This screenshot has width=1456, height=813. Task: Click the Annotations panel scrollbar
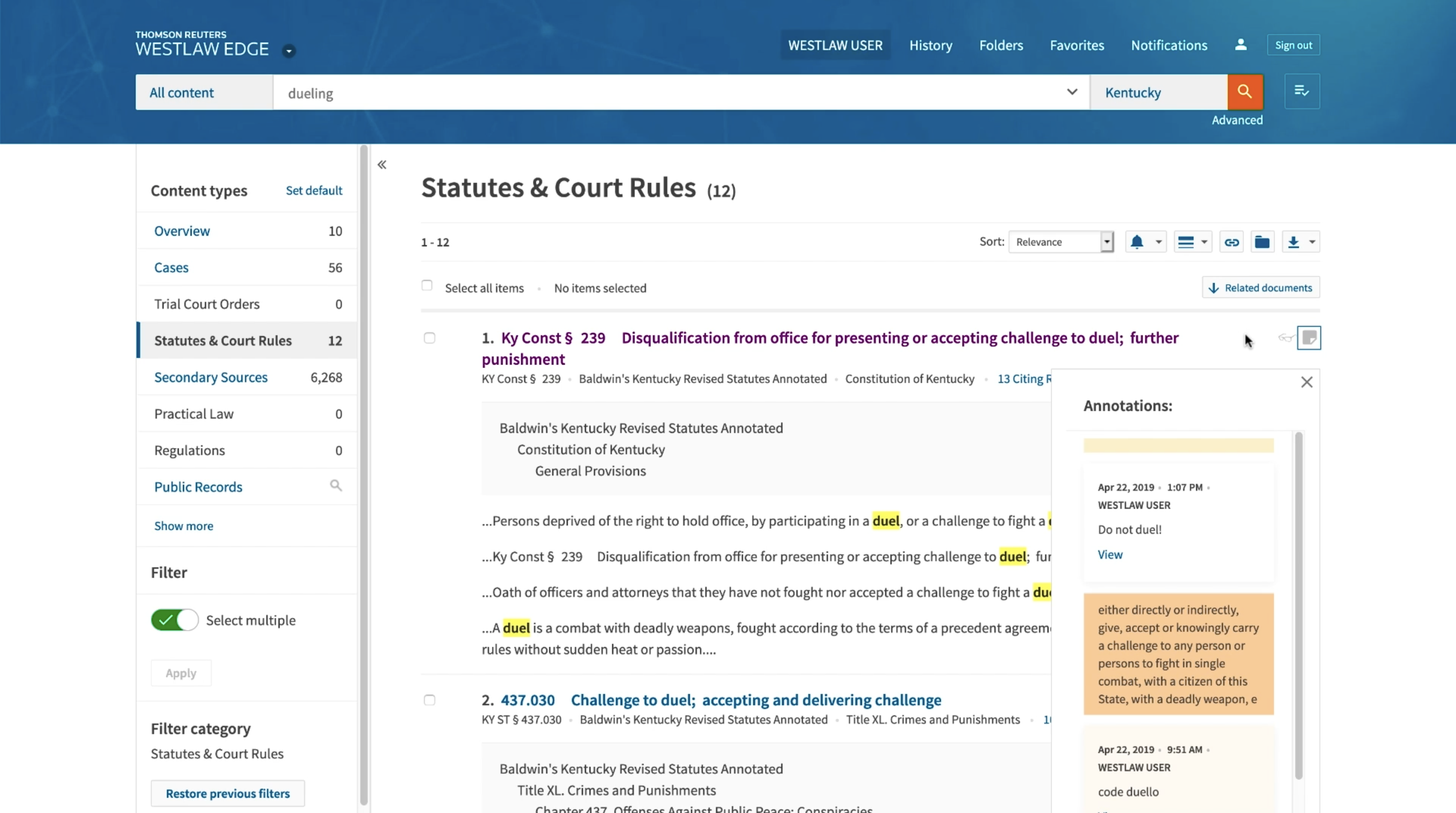click(1298, 605)
